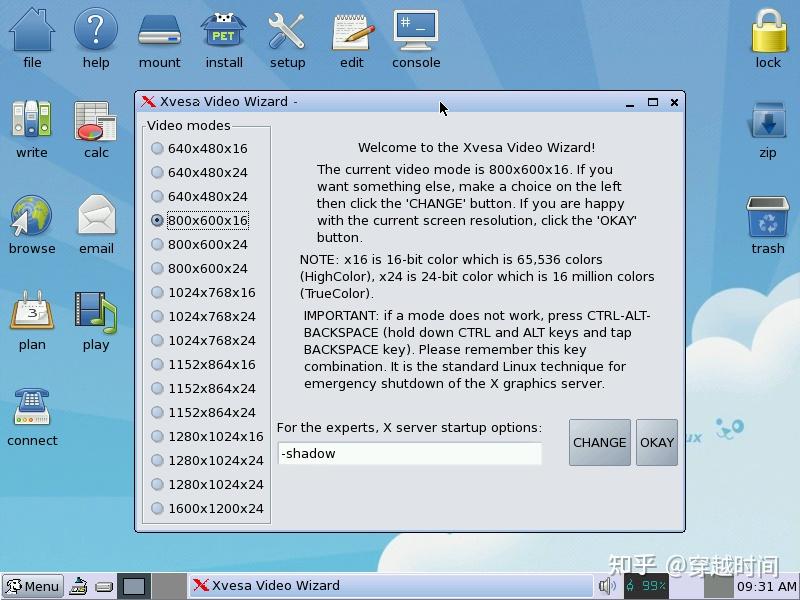Click the X server startup options field
Viewport: 800px width, 600px height.
pyautogui.click(x=410, y=453)
